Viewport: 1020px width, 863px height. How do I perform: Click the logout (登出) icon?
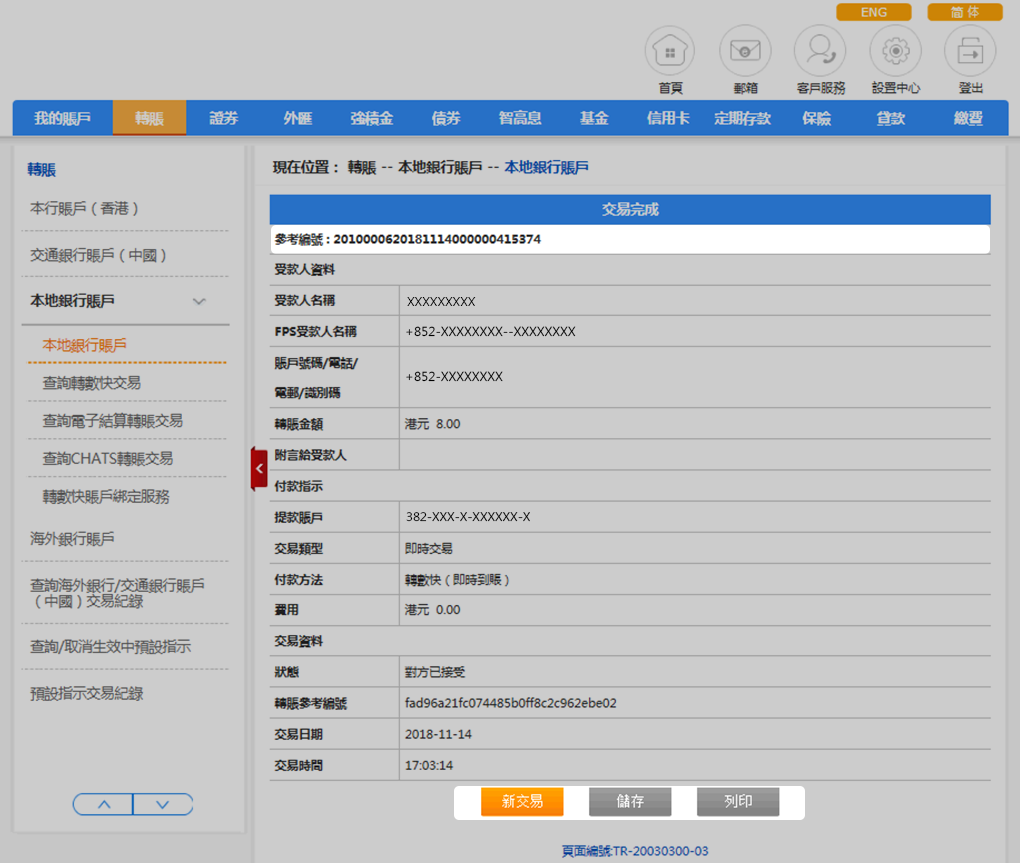pyautogui.click(x=970, y=51)
